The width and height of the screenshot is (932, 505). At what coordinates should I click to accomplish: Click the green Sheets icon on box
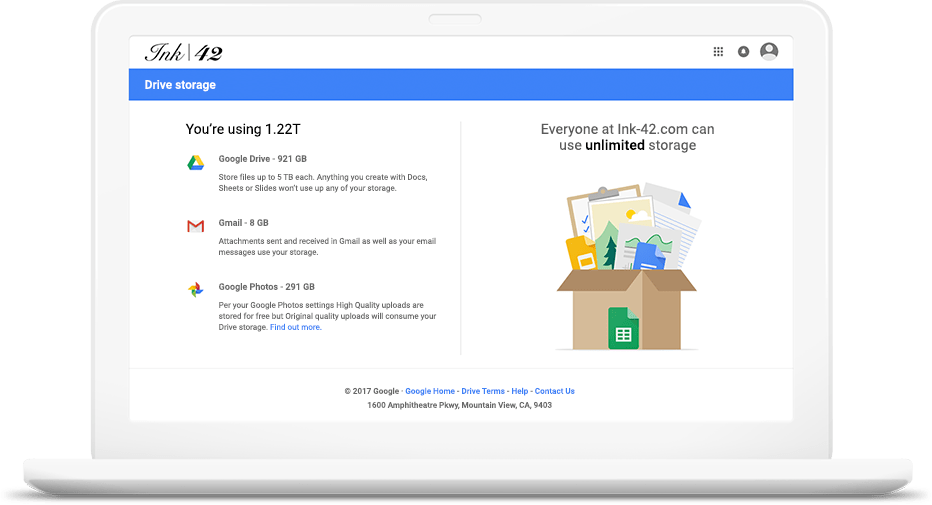(x=623, y=327)
